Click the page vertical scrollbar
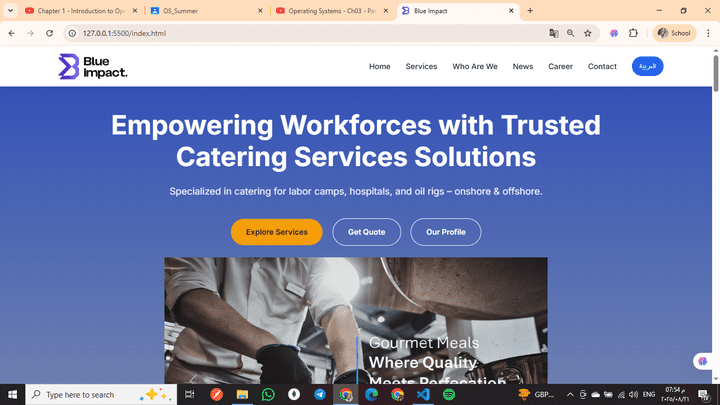The width and height of the screenshot is (720, 405). (x=716, y=73)
